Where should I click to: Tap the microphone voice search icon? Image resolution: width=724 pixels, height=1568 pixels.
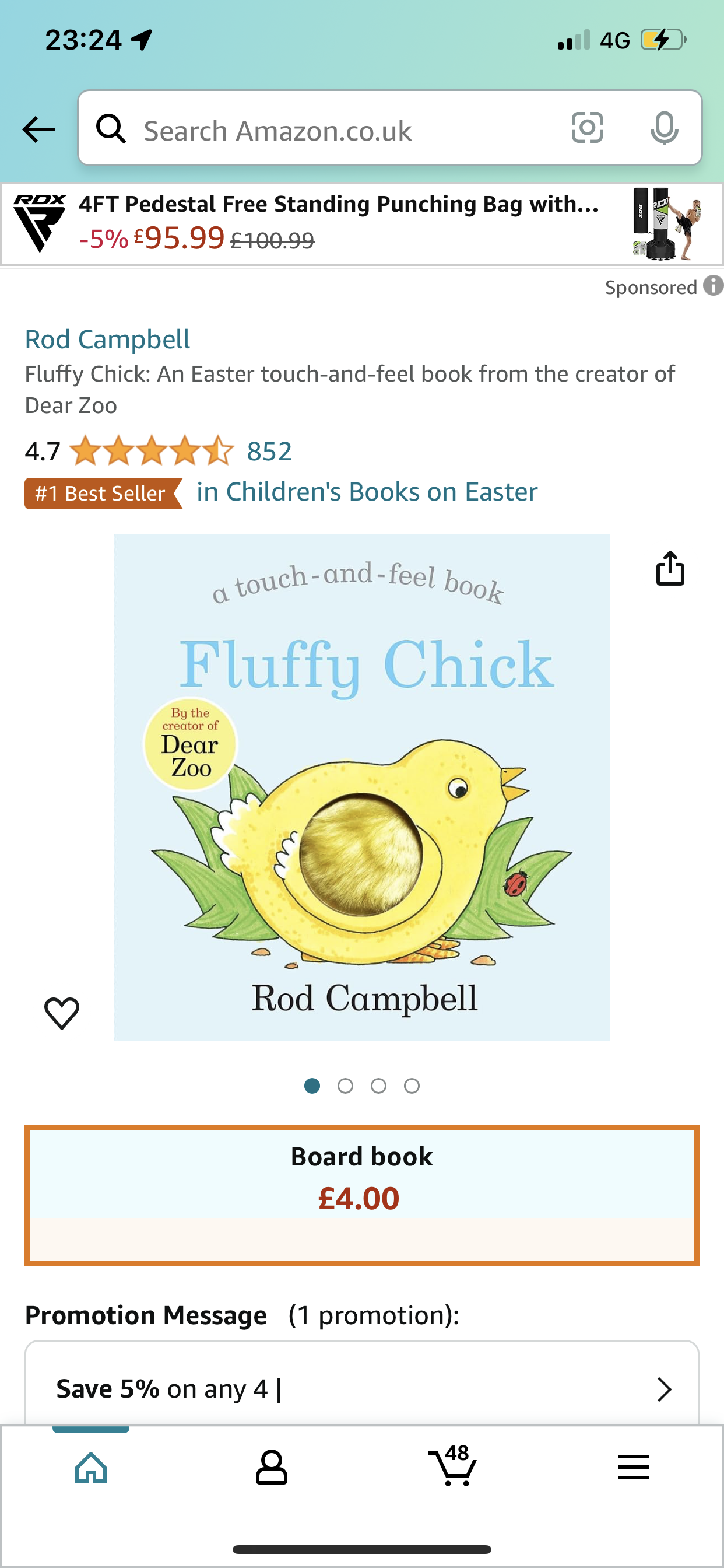point(664,128)
